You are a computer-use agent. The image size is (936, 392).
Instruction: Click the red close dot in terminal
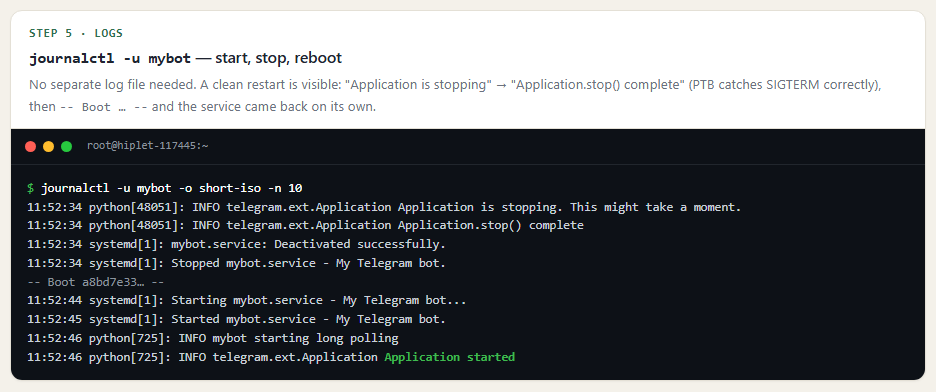tap(30, 146)
